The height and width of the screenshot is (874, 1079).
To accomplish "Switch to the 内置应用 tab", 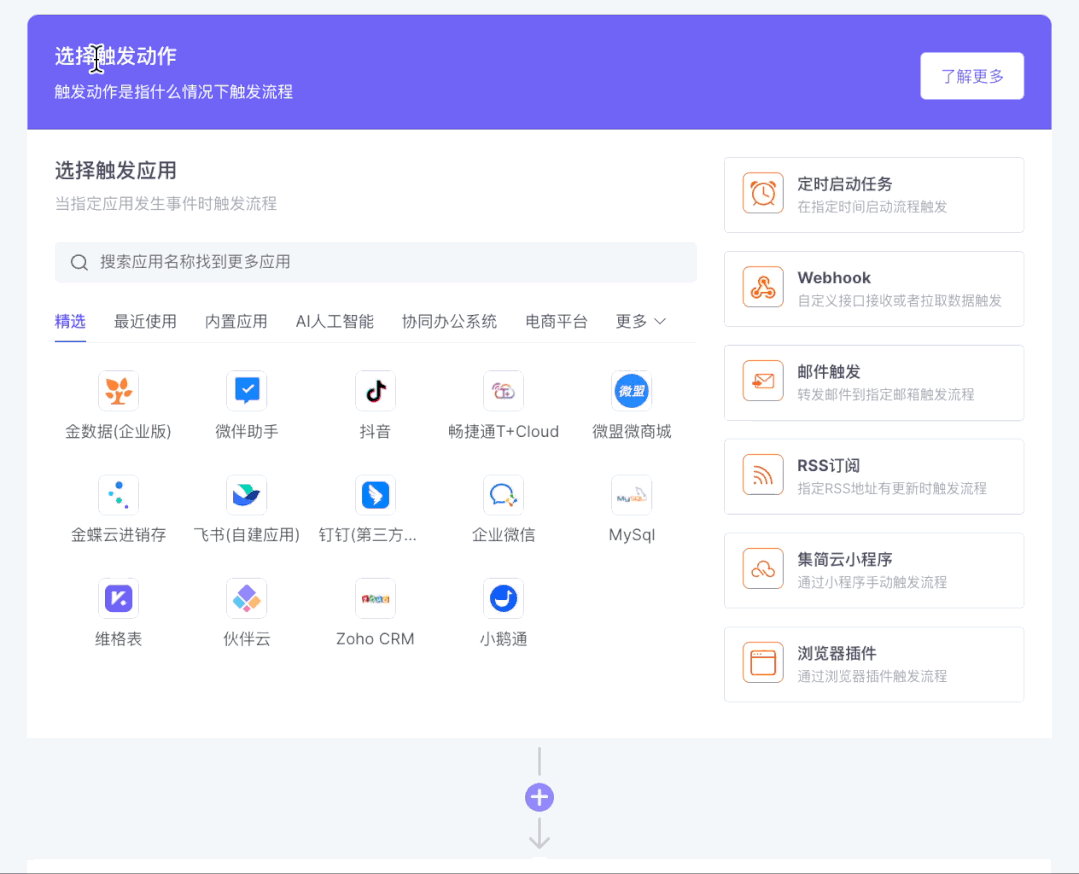I will (x=236, y=321).
